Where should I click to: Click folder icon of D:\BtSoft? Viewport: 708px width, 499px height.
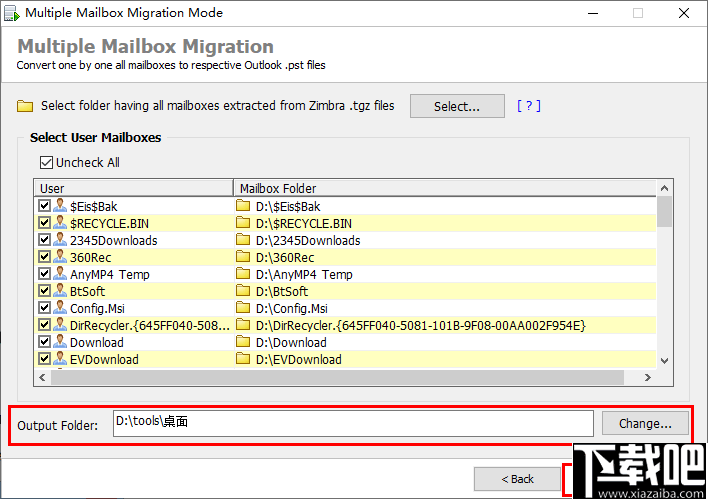click(x=243, y=291)
